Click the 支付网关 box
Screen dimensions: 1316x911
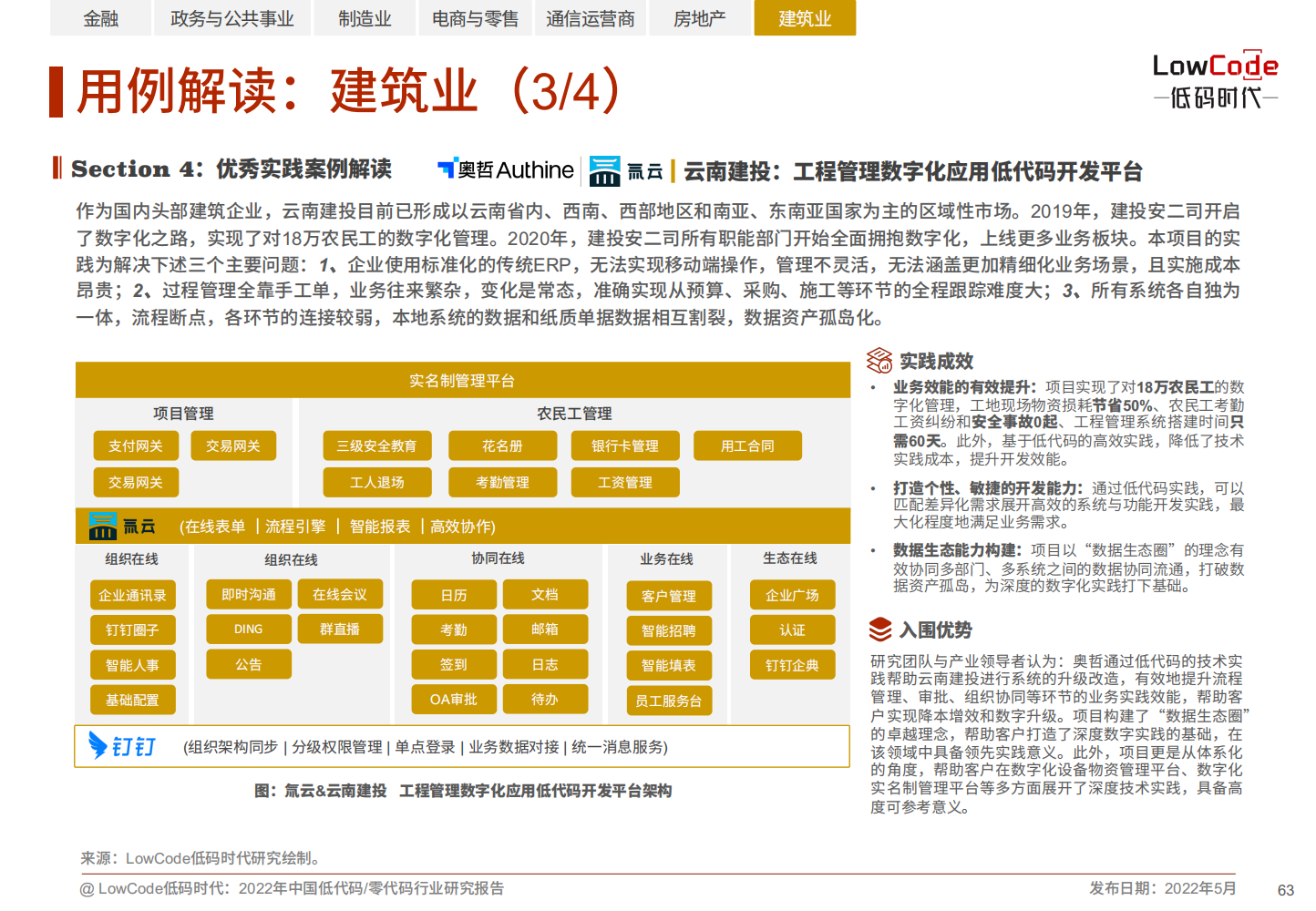136,445
